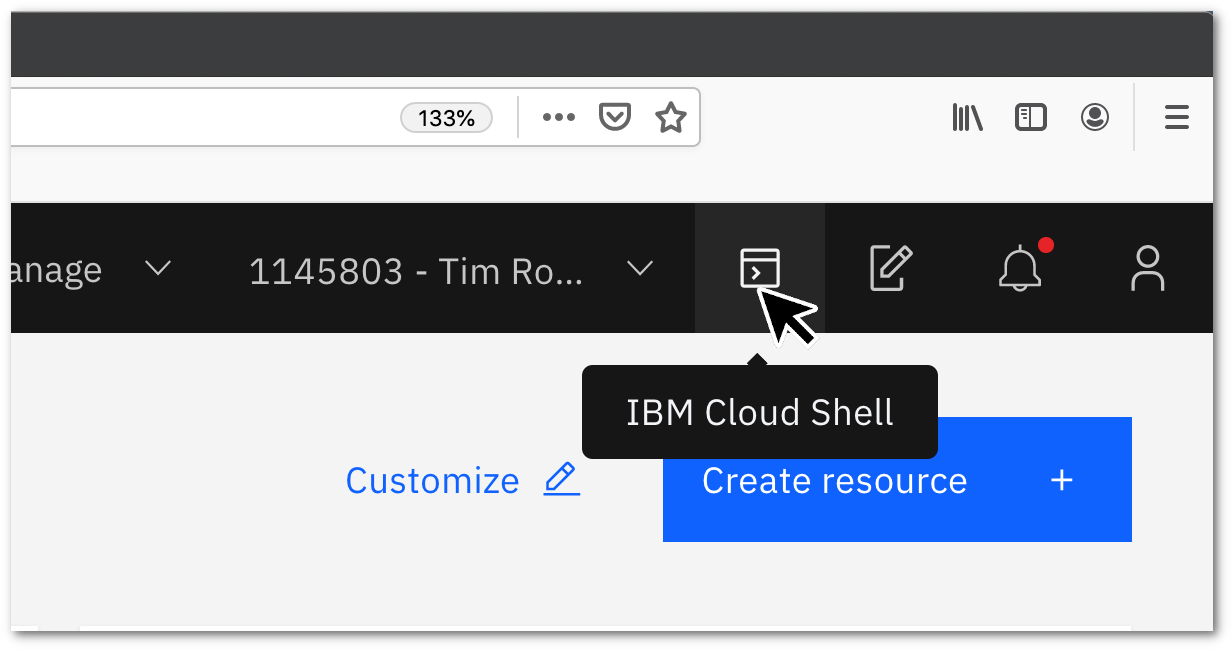This screenshot has height=650, width=1232.
Task: Toggle the Firefox sidebar view
Action: point(1031,118)
